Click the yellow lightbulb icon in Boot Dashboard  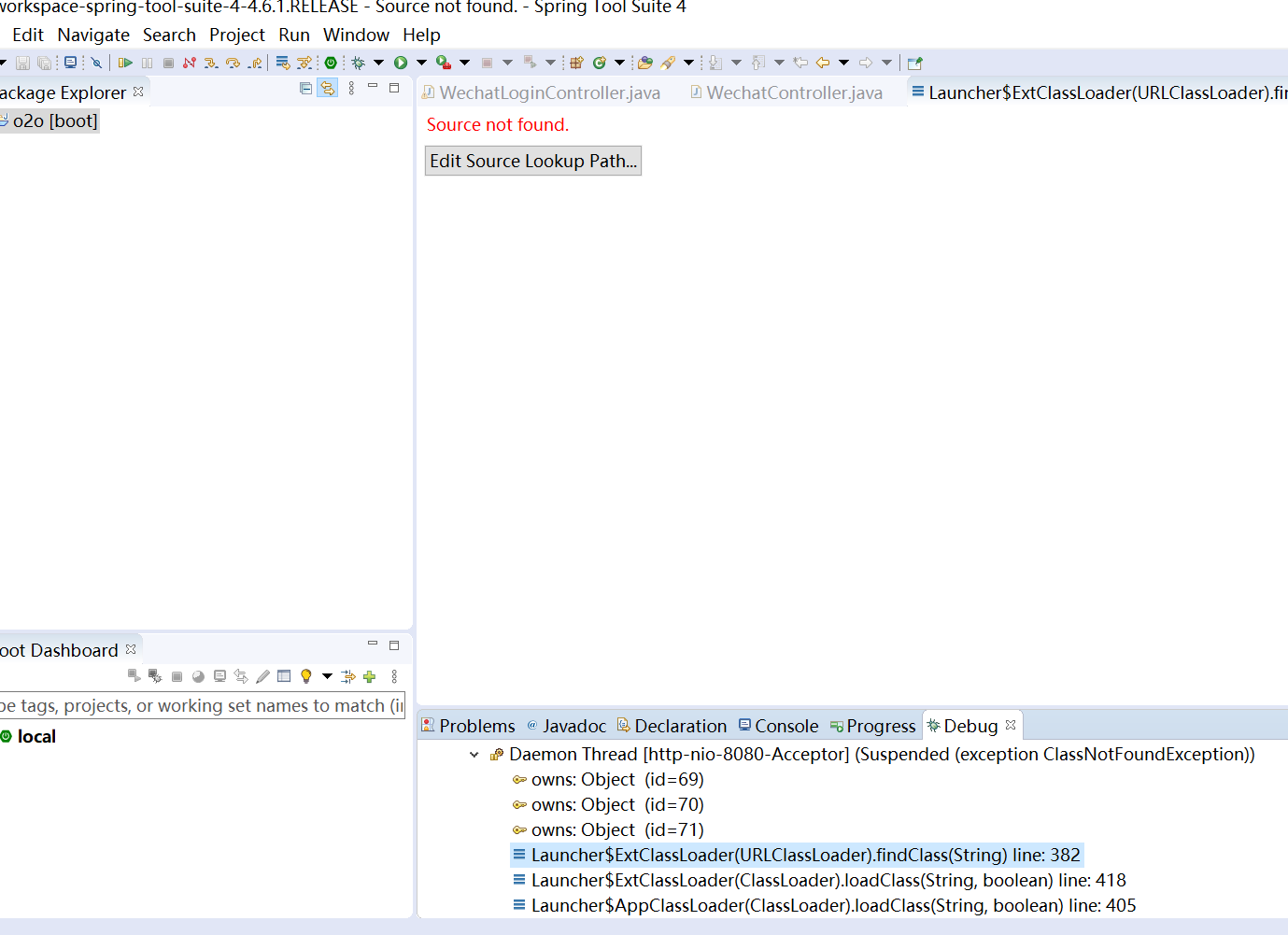point(306,676)
